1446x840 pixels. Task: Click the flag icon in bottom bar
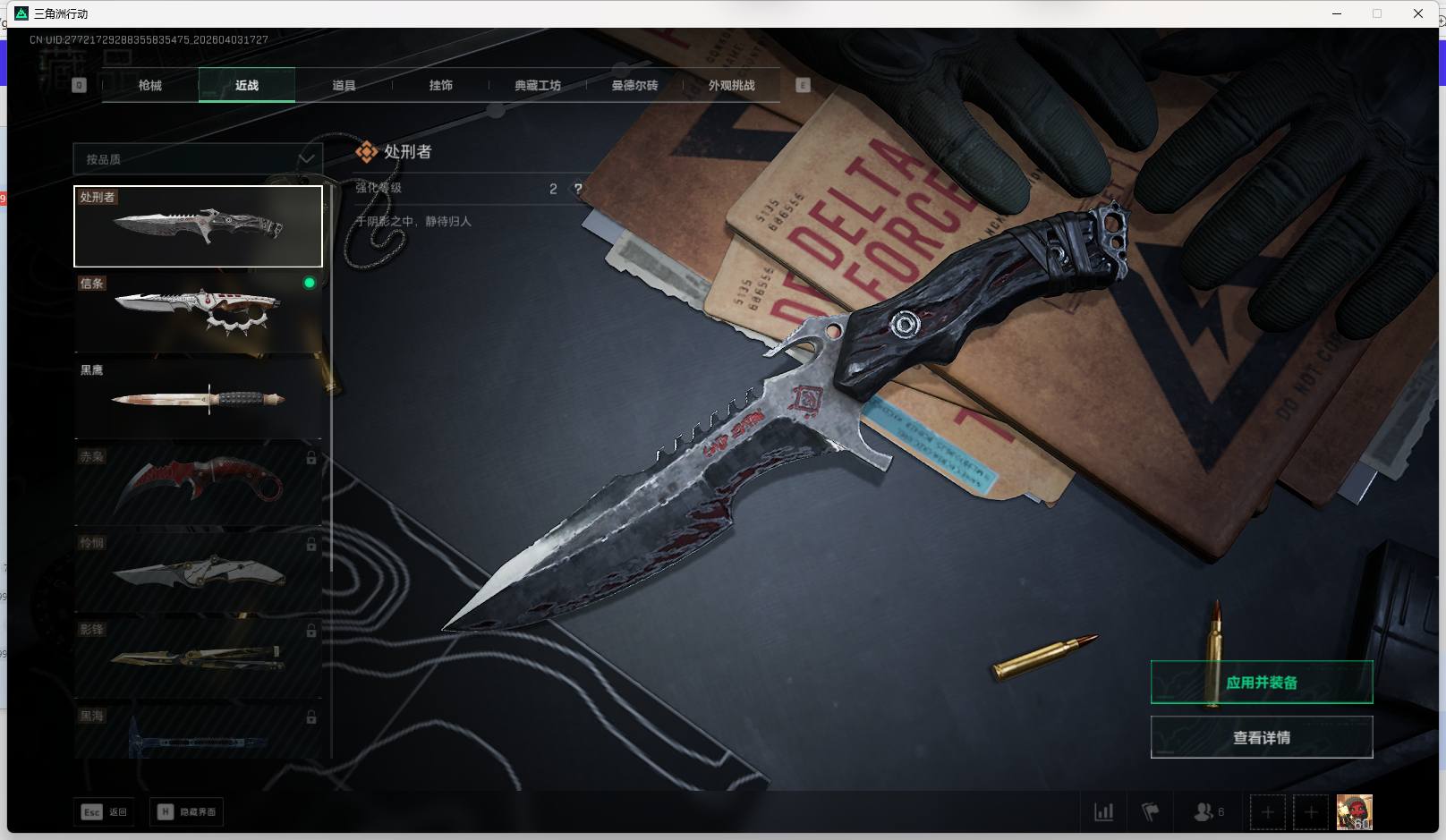1151,812
